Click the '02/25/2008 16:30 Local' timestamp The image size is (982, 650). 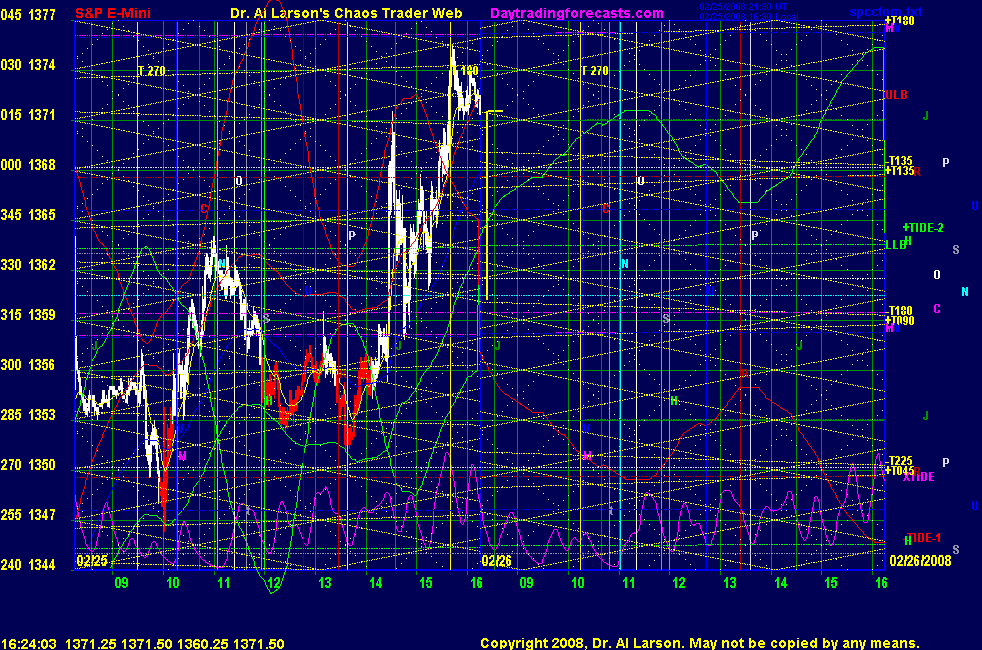[x=749, y=16]
